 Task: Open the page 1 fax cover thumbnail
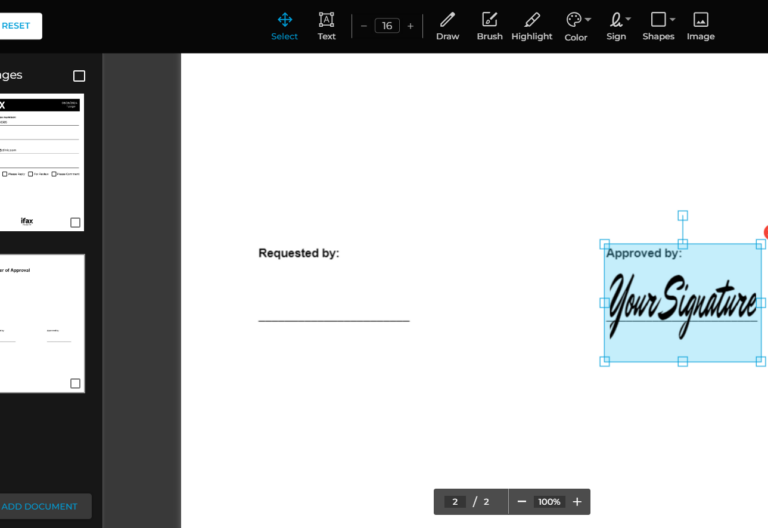(42, 162)
